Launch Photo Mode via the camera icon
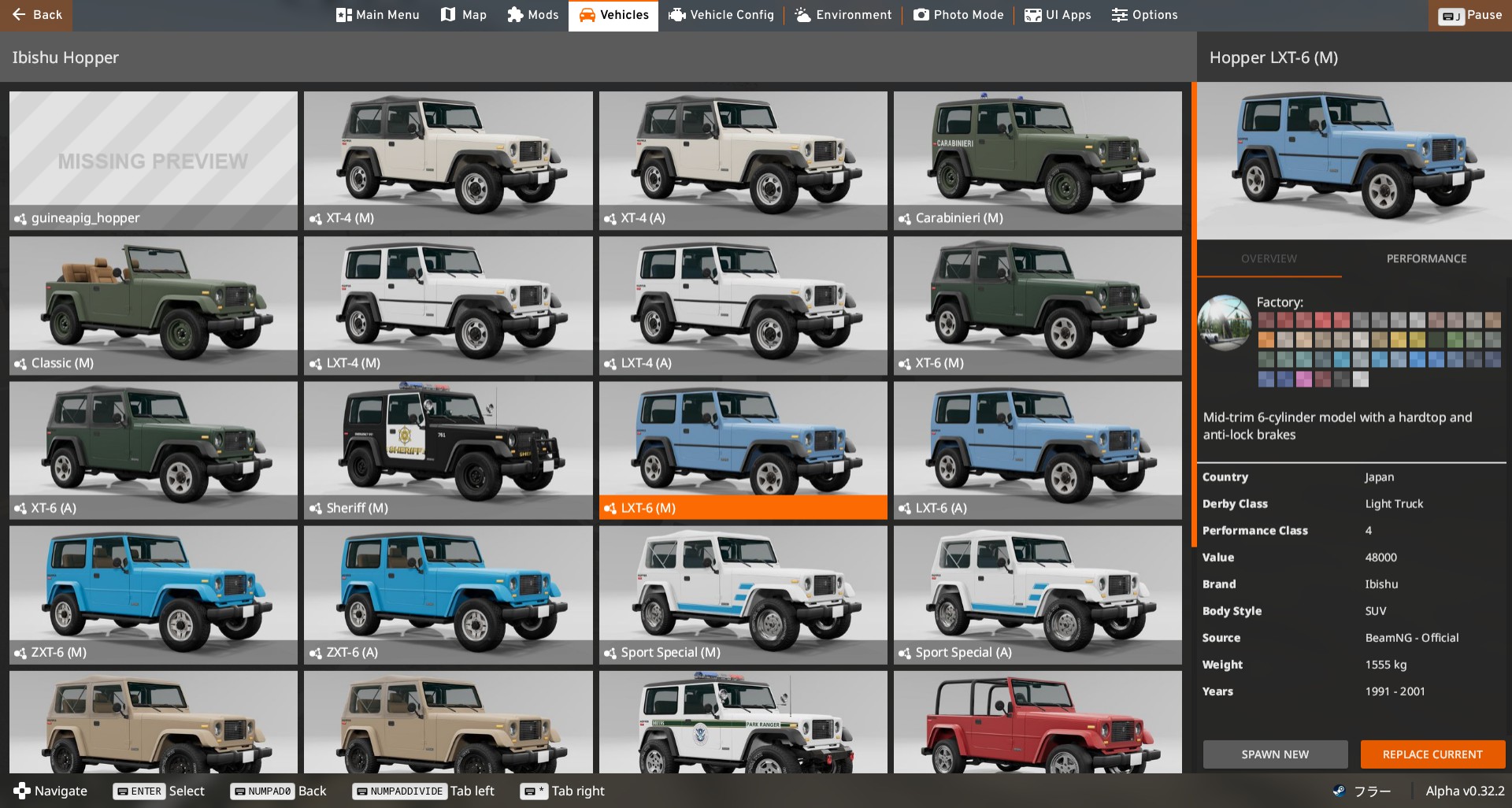 (958, 15)
